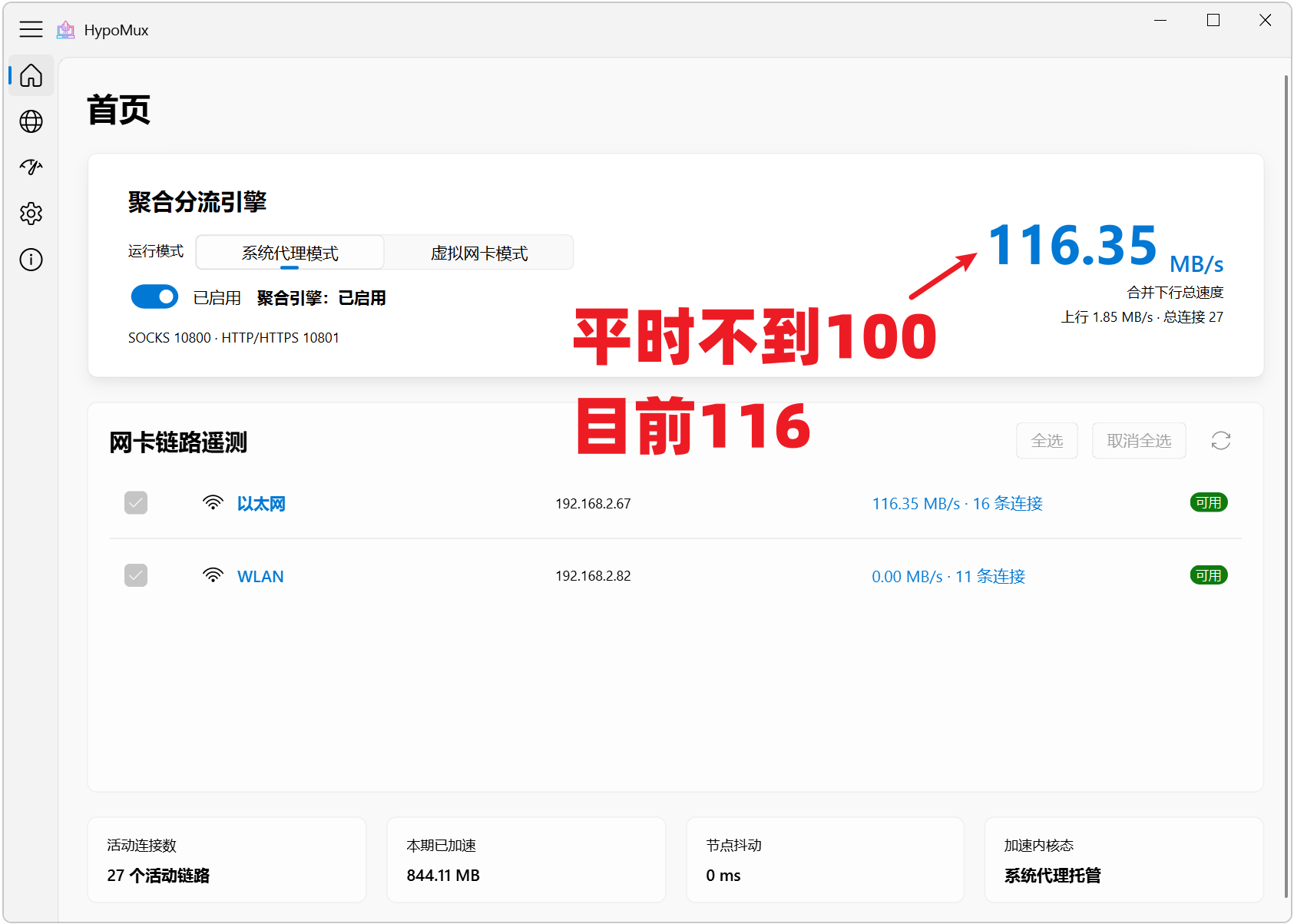1294x924 pixels.
Task: Click the 上行 1.85 MB/s · 总连接 27 text
Action: pyautogui.click(x=1142, y=317)
